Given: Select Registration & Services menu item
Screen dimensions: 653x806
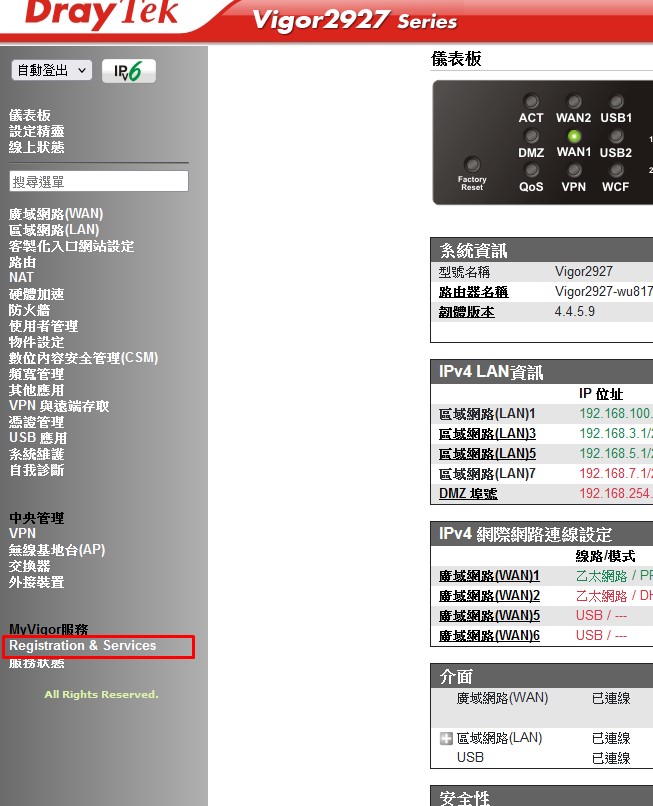Looking at the screenshot, I should click(83, 646).
